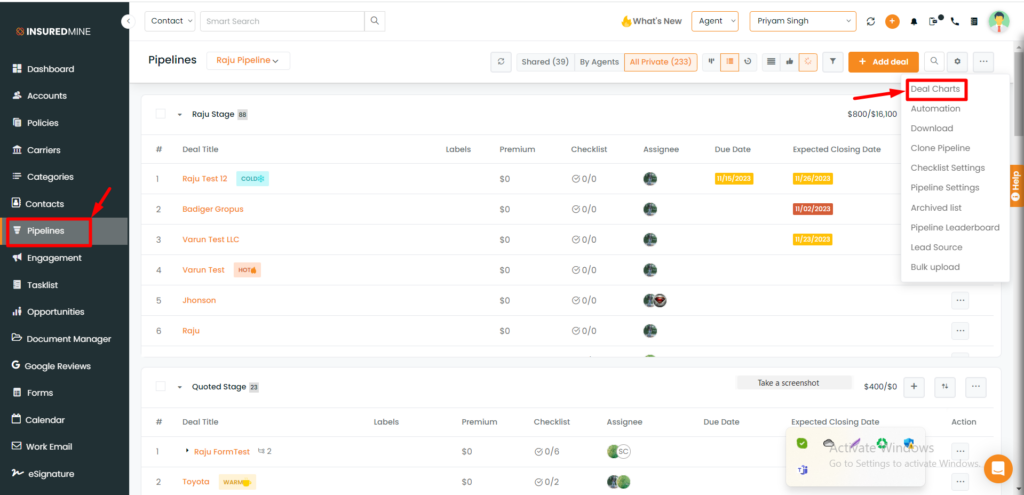
Task: Tick the Raju Stage checkbox
Action: (161, 114)
